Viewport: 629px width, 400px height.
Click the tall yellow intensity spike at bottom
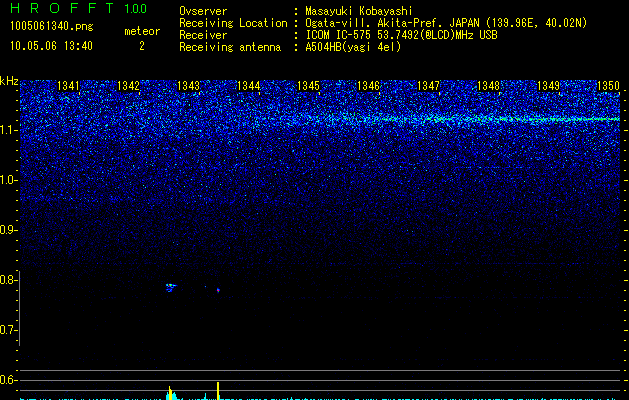pyautogui.click(x=218, y=391)
